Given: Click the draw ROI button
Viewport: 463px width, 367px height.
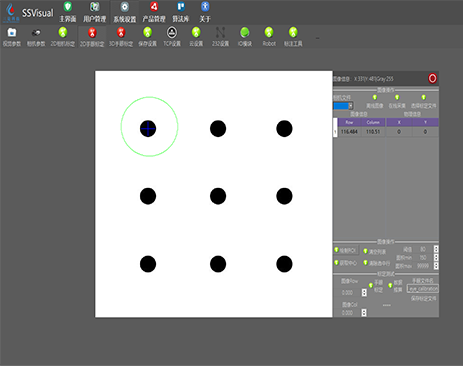Looking at the screenshot, I should [346, 250].
